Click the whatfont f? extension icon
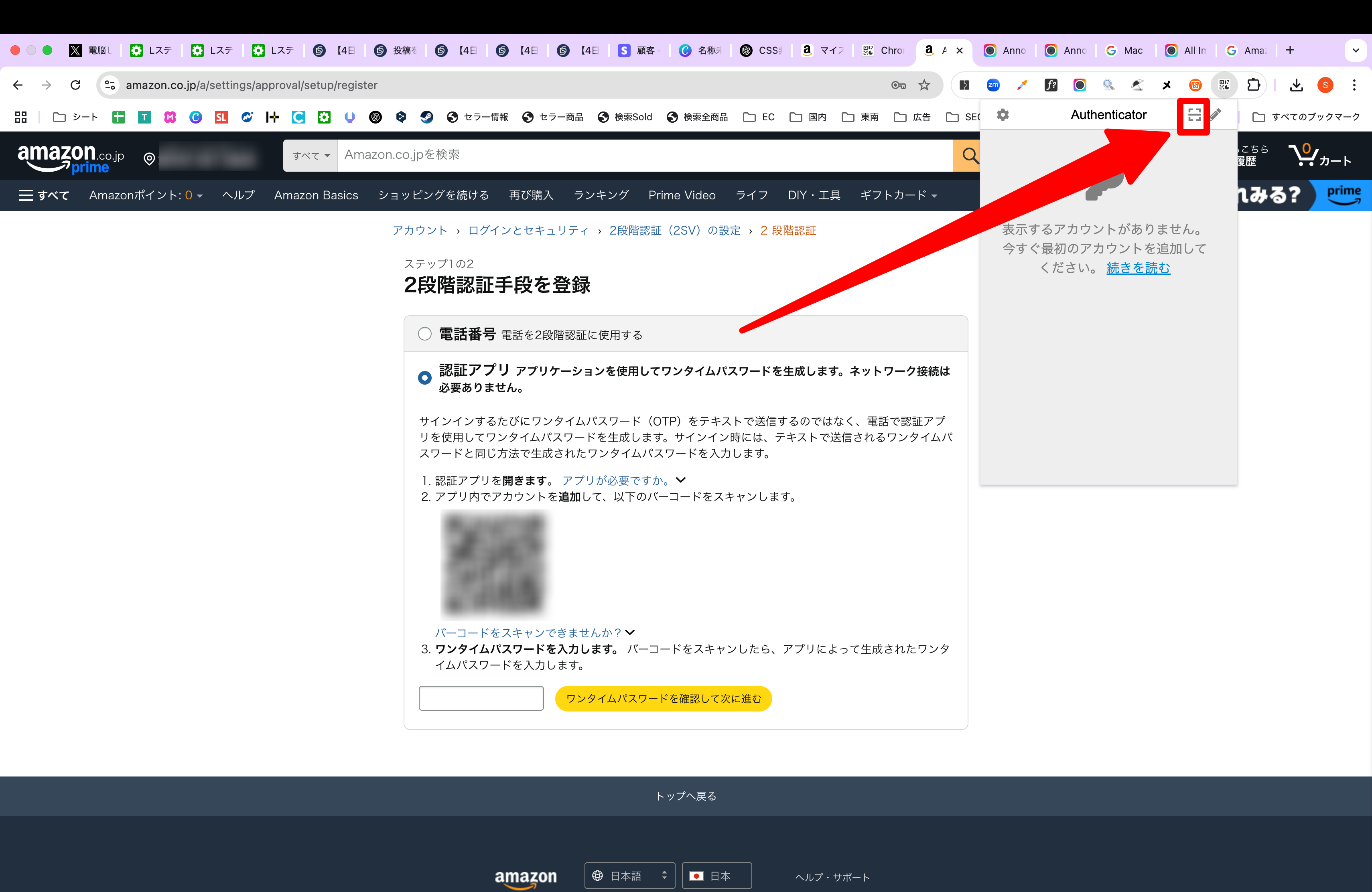The width and height of the screenshot is (1372, 892). pyautogui.click(x=1051, y=85)
